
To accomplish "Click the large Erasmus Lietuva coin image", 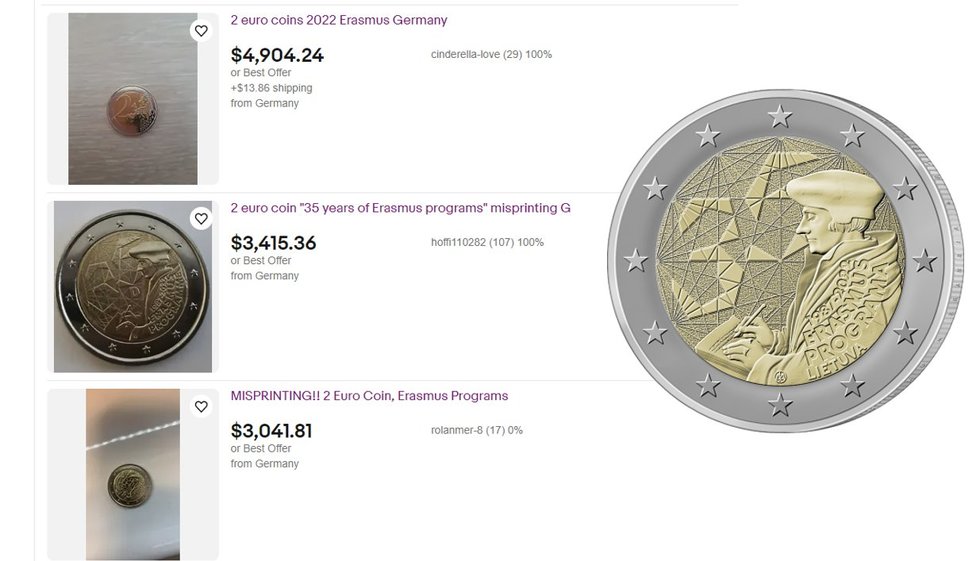I will pyautogui.click(x=779, y=261).
